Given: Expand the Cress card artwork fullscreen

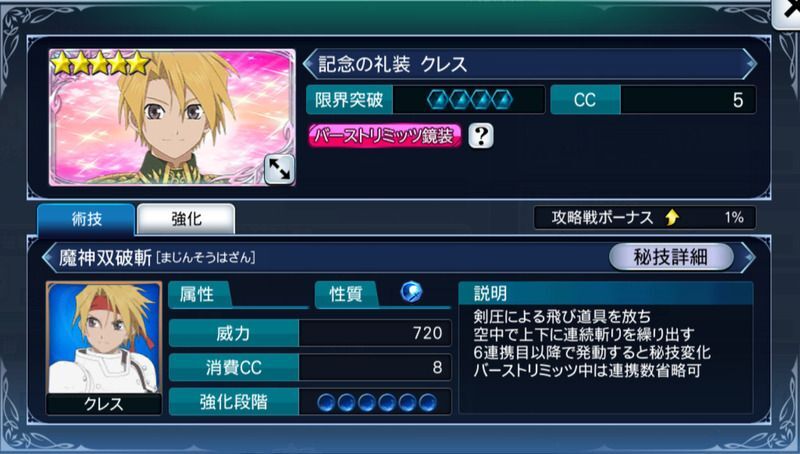Looking at the screenshot, I should click(279, 169).
